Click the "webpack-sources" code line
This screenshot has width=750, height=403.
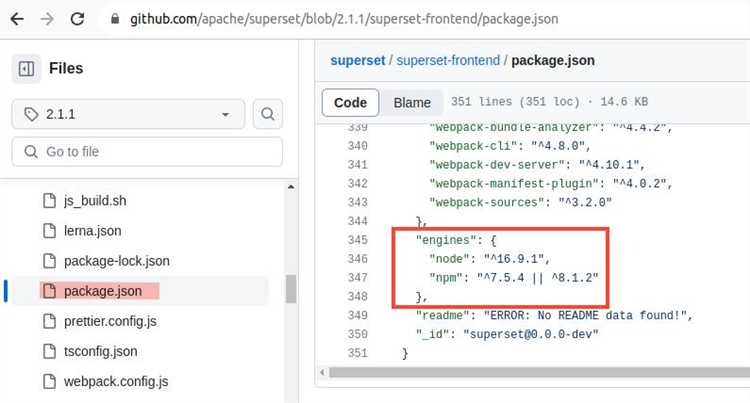coord(520,203)
